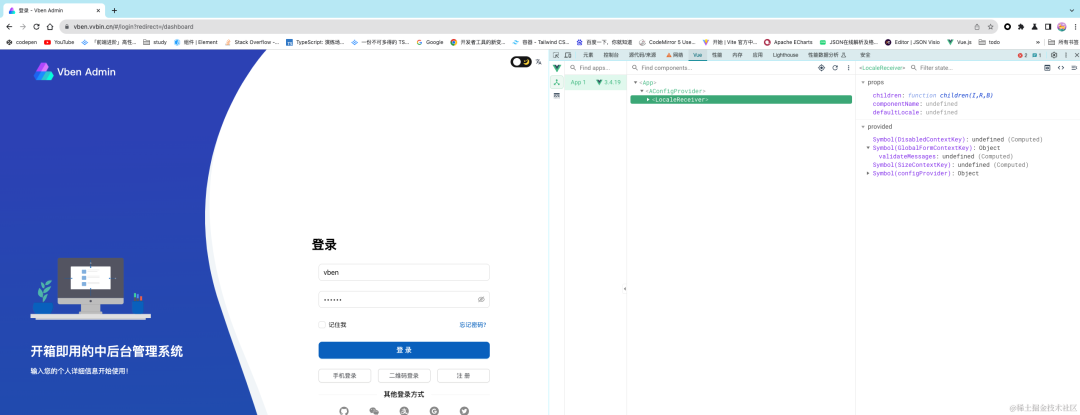Image resolution: width=1080 pixels, height=415 pixels.
Task: Click the WeChat login icon
Action: click(374, 411)
